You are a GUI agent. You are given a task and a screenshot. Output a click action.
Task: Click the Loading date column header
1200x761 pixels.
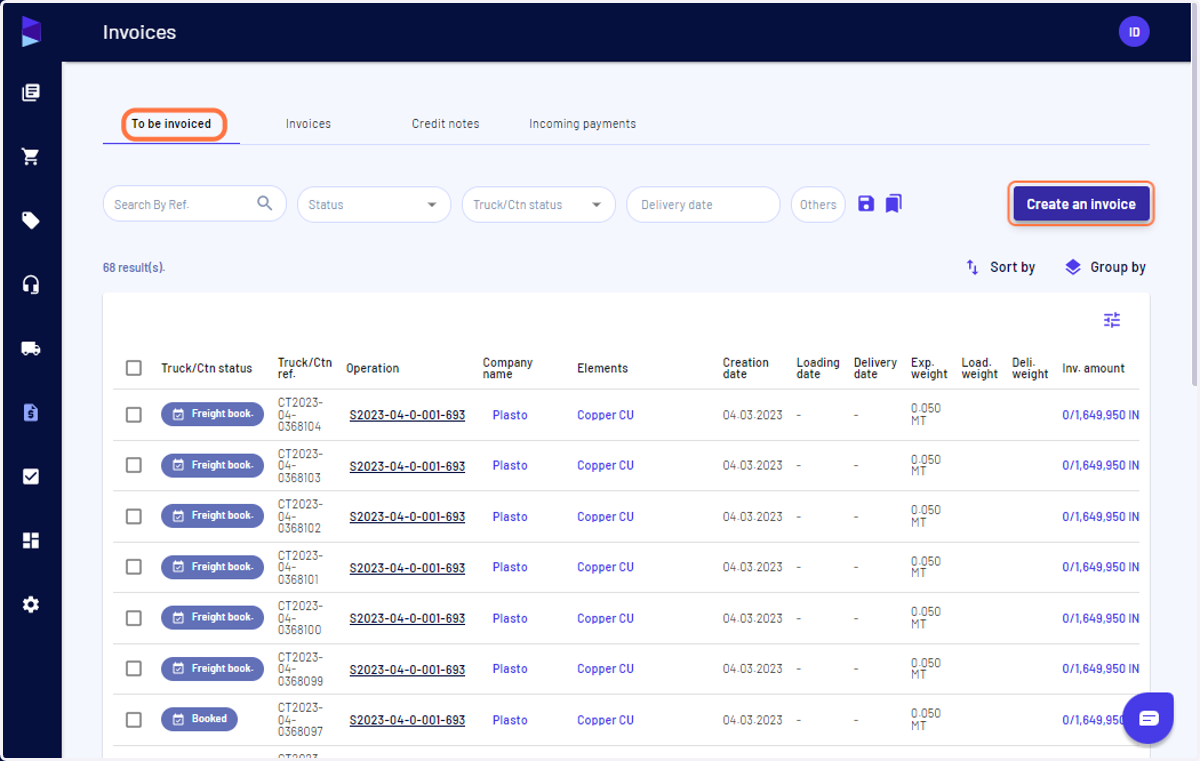tap(818, 368)
